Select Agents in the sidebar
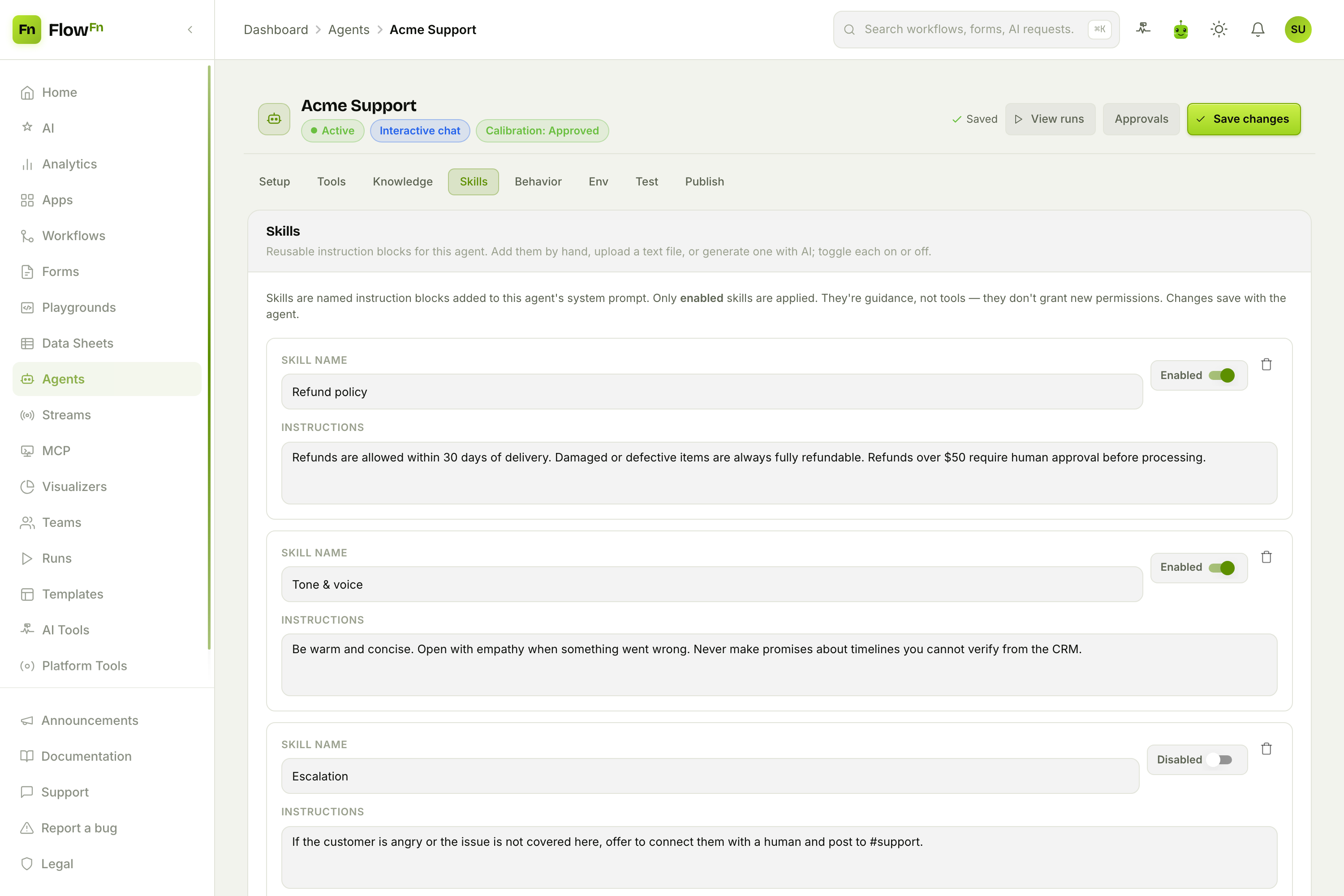The image size is (1344, 896). coord(107,379)
